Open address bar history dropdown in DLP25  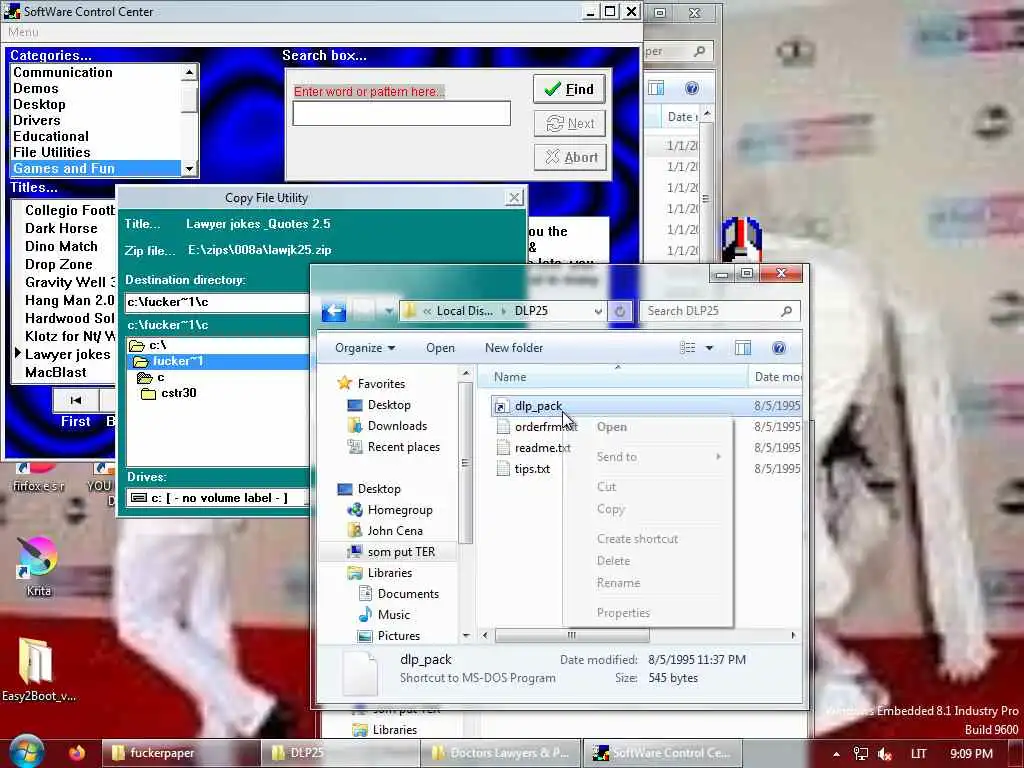tap(598, 312)
